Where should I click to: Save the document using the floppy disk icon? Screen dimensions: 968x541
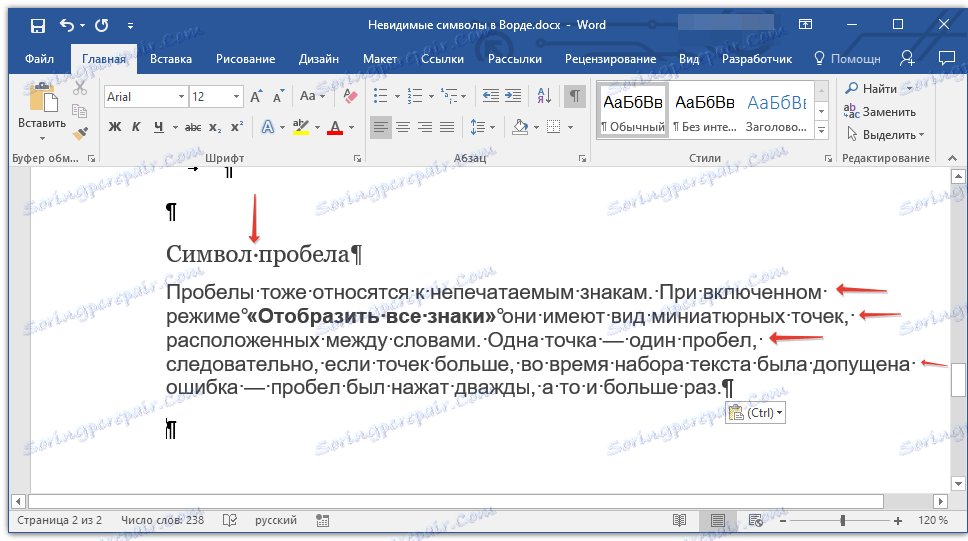37,25
